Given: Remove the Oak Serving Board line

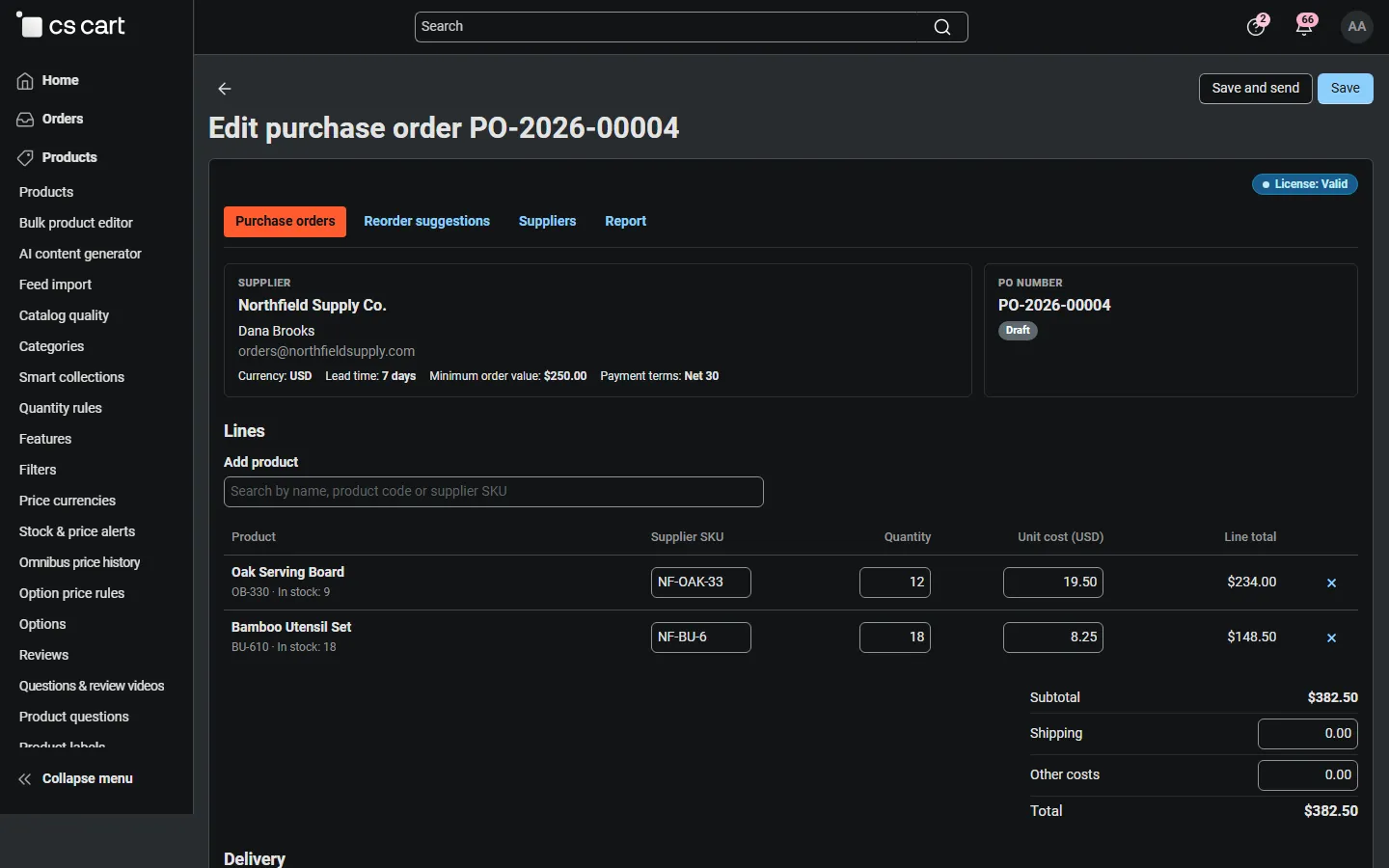Looking at the screenshot, I should click(x=1331, y=583).
